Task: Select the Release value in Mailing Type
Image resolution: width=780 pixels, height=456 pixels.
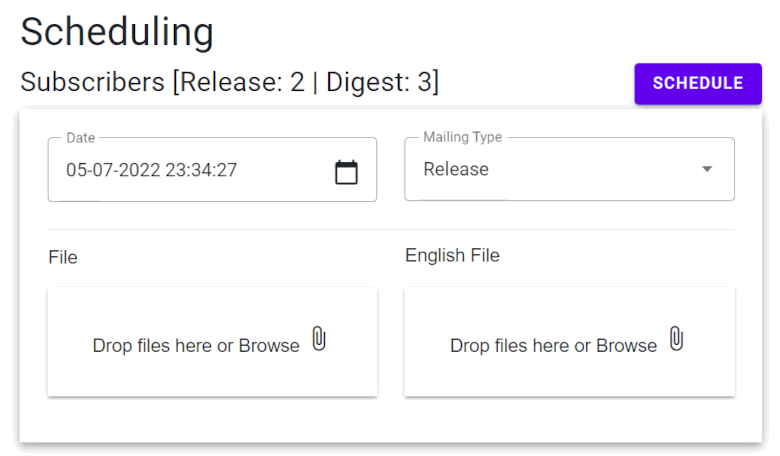Action: tap(456, 170)
